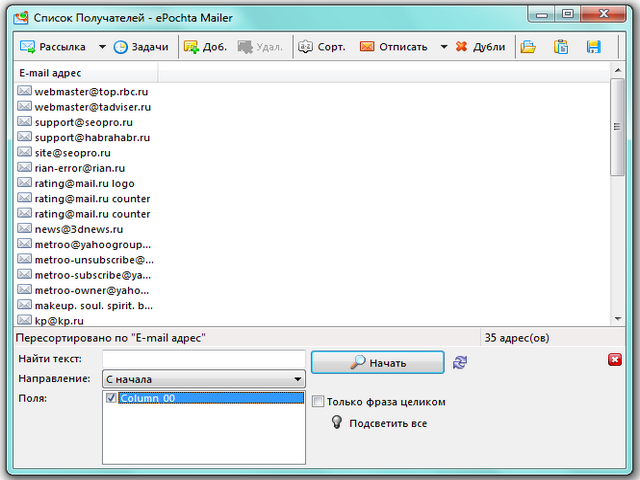Click envelope icon beside support@seopro.ru

[x=24, y=122]
